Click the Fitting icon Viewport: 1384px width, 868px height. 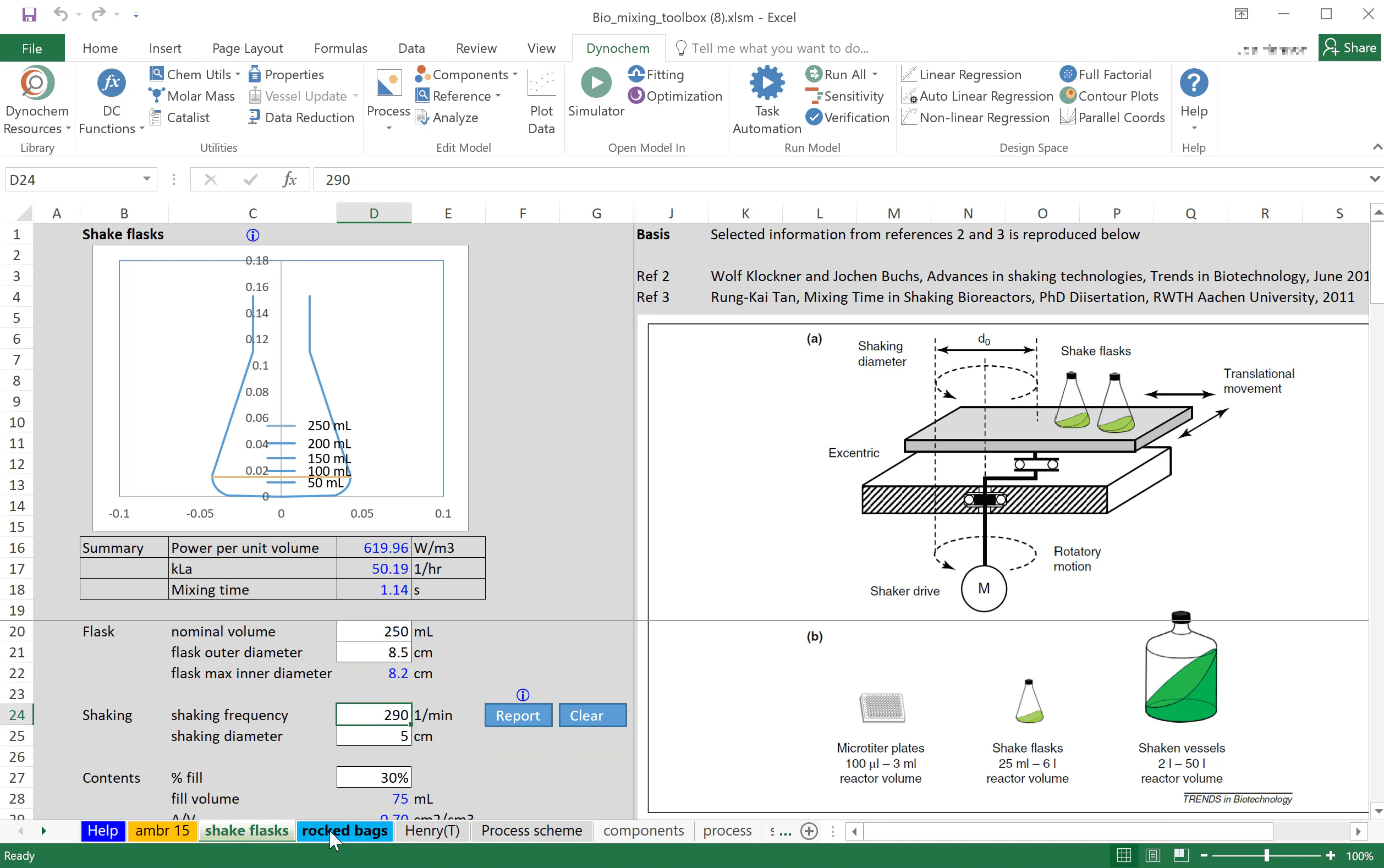tap(636, 75)
